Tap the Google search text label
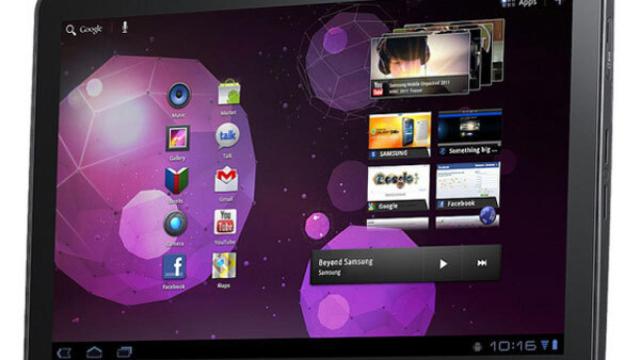 [91, 29]
